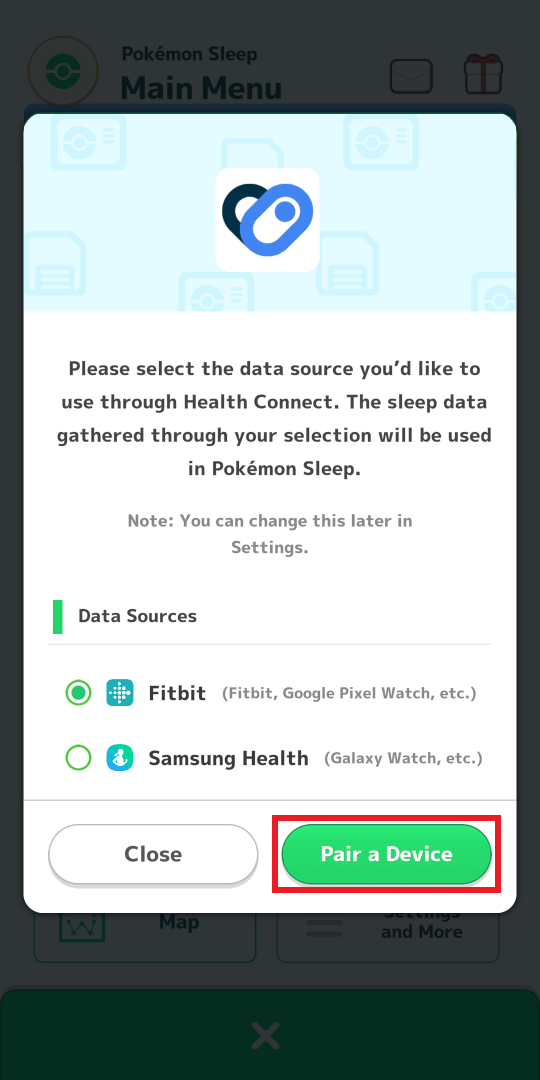Image resolution: width=540 pixels, height=1080 pixels.
Task: Tap the Health Connect logo icon
Action: point(267,220)
